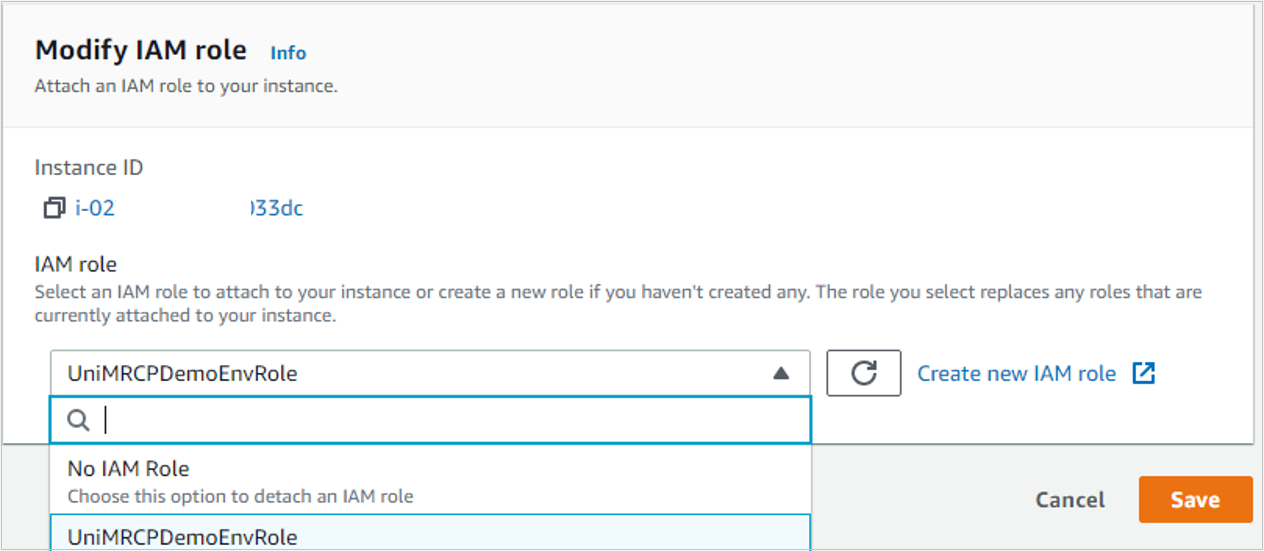Click the Instance ID label
The height and width of the screenshot is (551, 1264).
pyautogui.click(x=89, y=167)
